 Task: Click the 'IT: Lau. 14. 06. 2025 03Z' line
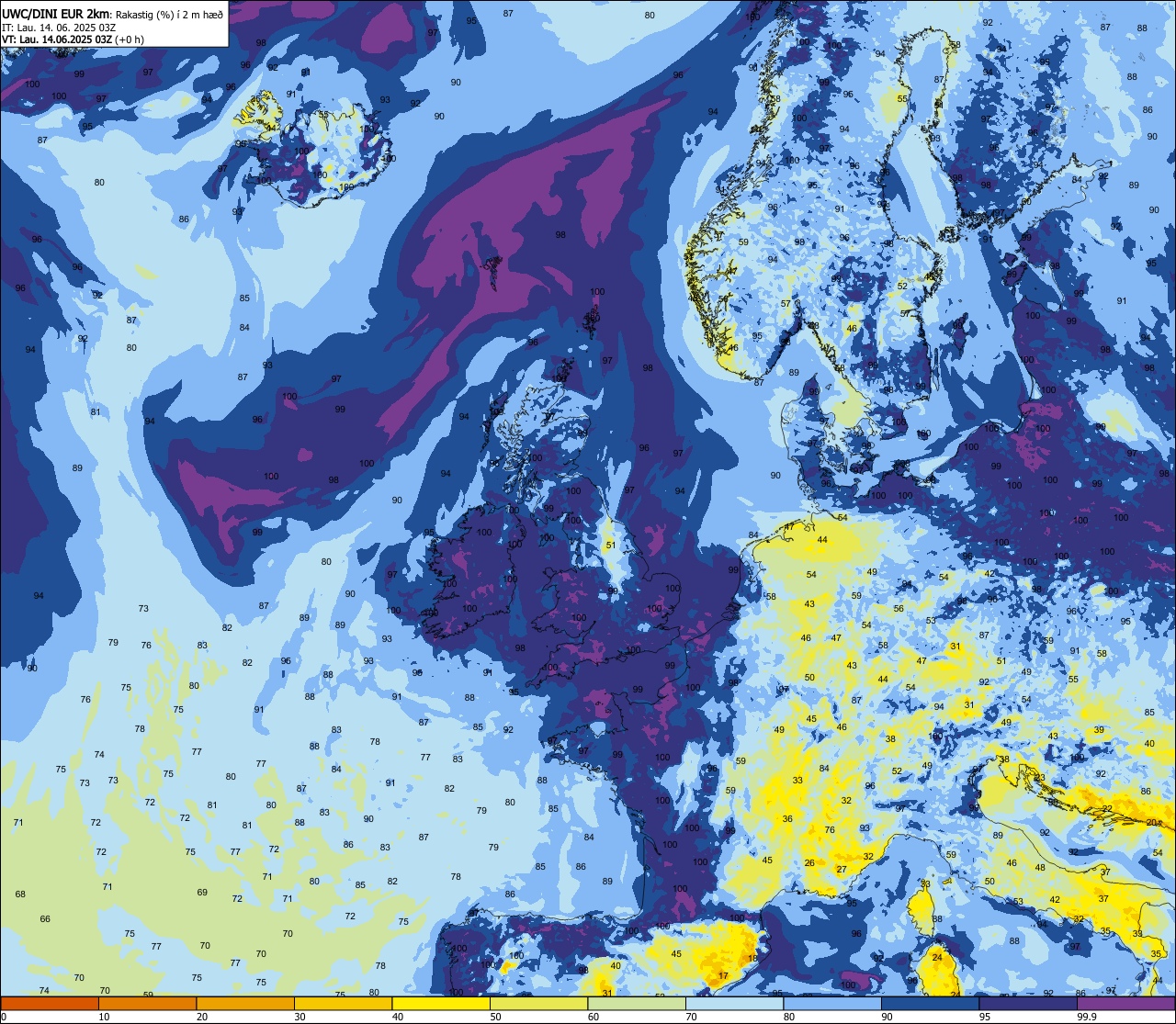pos(59,27)
